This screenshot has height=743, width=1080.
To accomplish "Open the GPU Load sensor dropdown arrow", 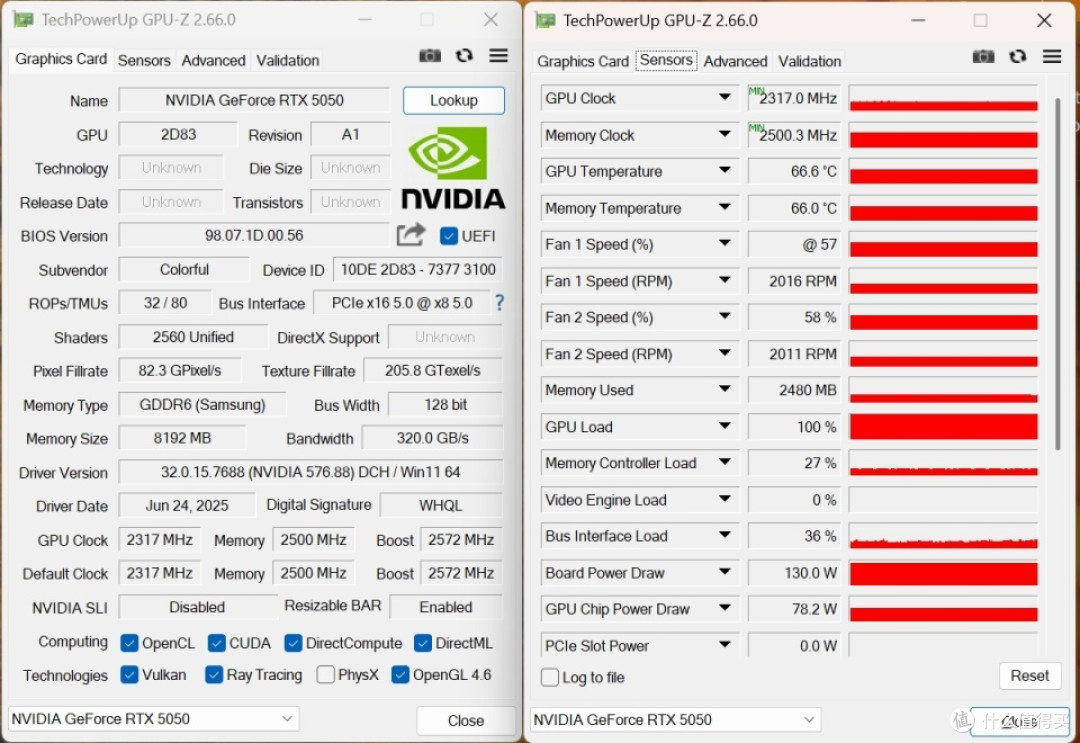I will tap(725, 426).
